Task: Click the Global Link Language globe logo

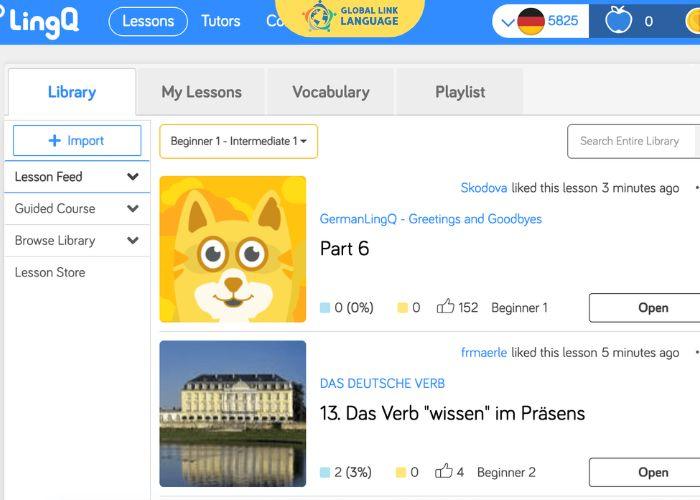Action: 318,17
